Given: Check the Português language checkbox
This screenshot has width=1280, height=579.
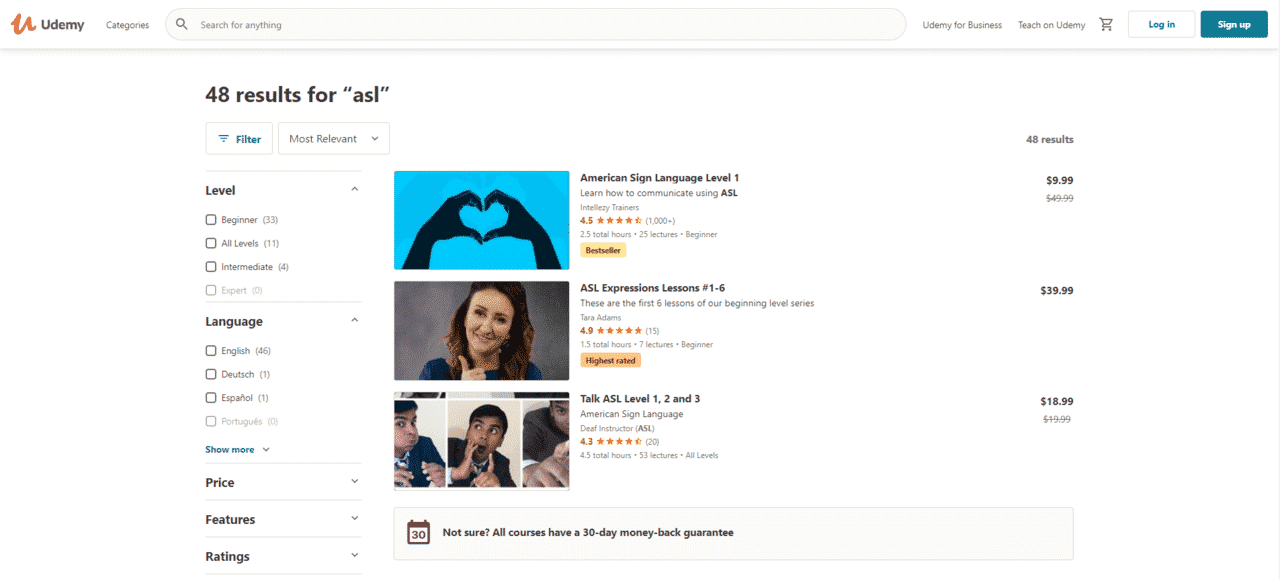Looking at the screenshot, I should (x=211, y=422).
